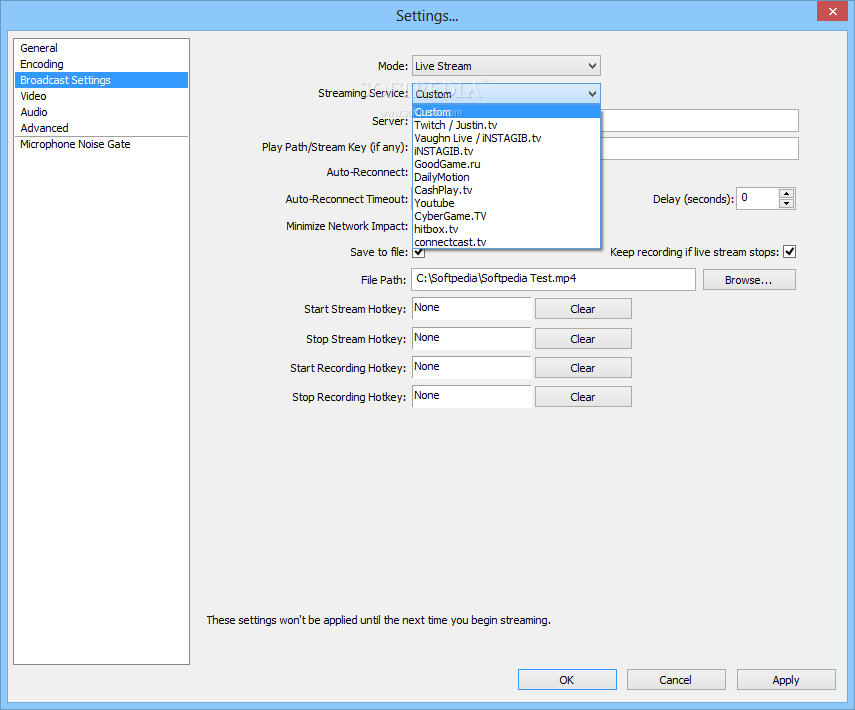The height and width of the screenshot is (710, 855).
Task: Click Apply to save settings
Action: [786, 680]
